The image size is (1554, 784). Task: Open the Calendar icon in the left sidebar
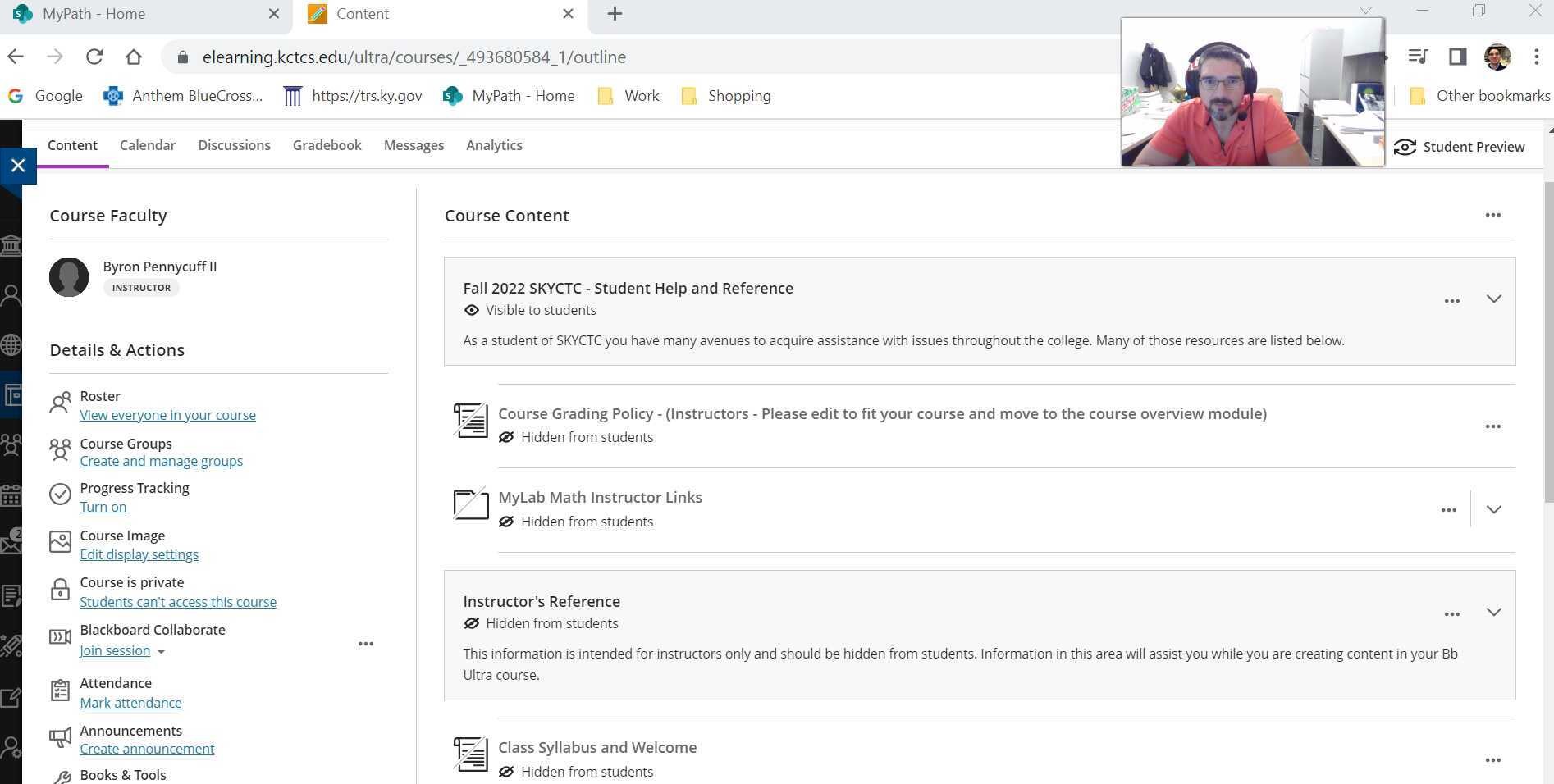coord(12,495)
